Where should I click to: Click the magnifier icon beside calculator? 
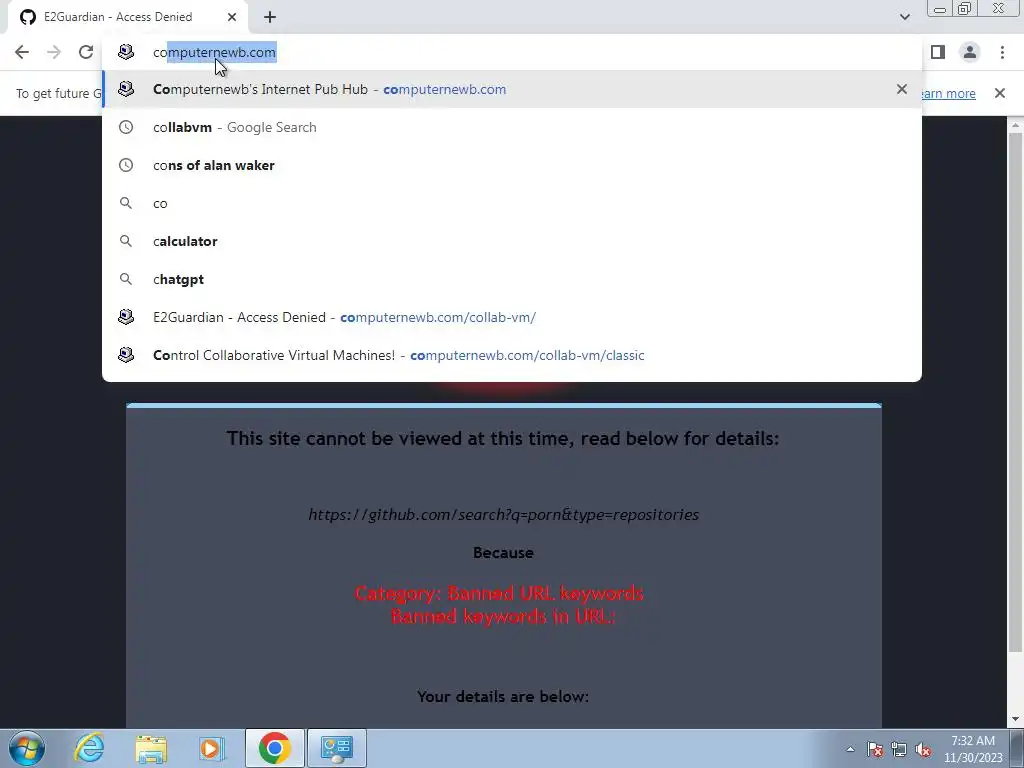click(126, 241)
